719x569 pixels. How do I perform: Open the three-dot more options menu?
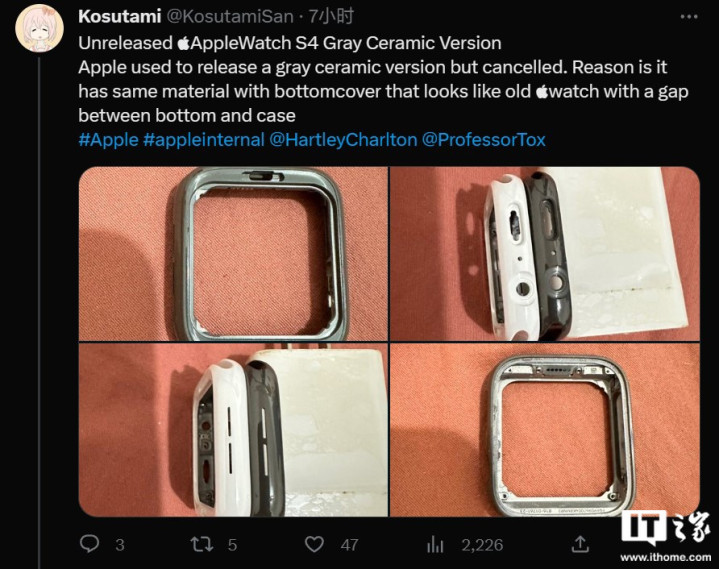click(x=689, y=17)
